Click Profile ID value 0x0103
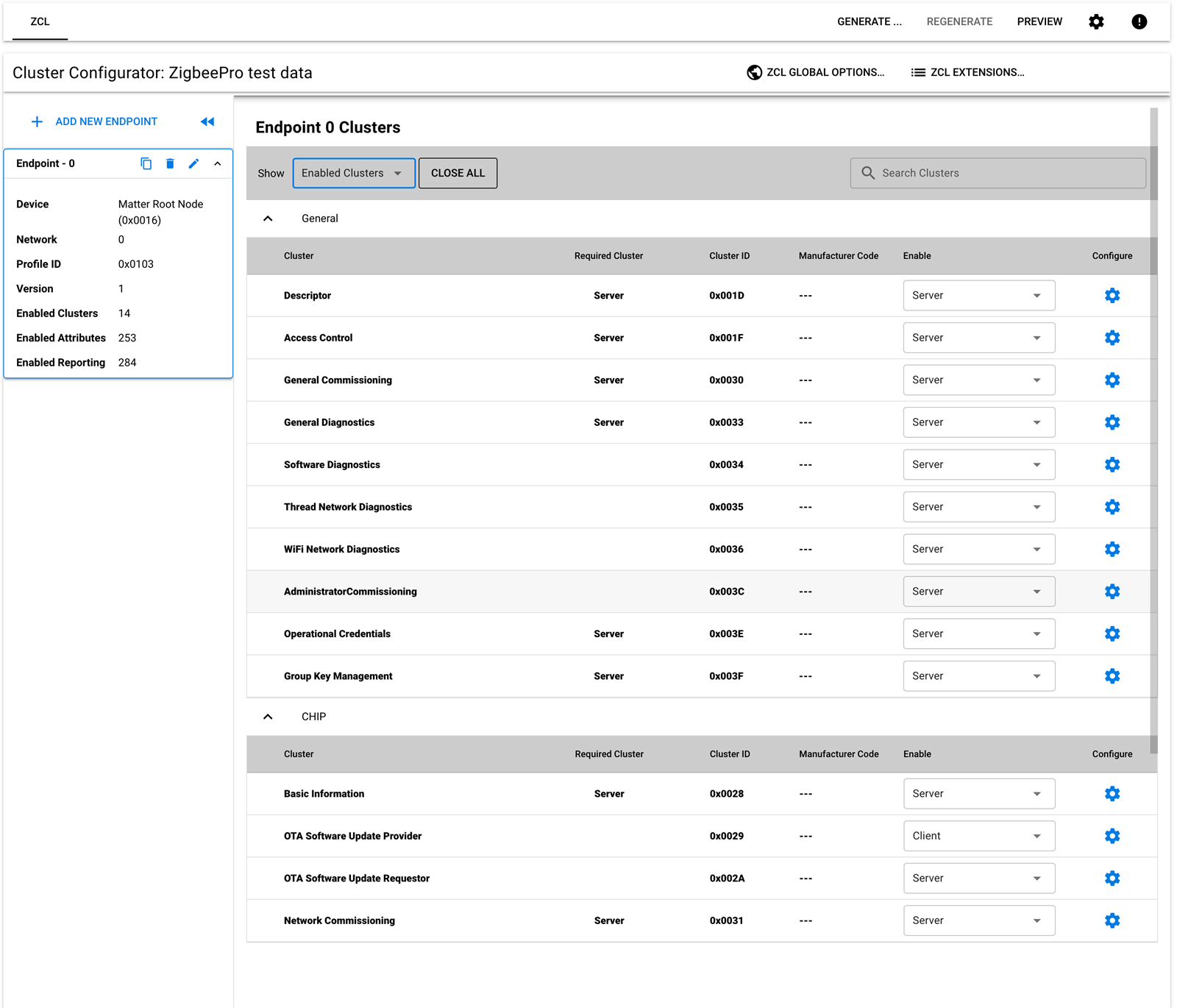This screenshot has width=1177, height=1008. pyautogui.click(x=136, y=264)
